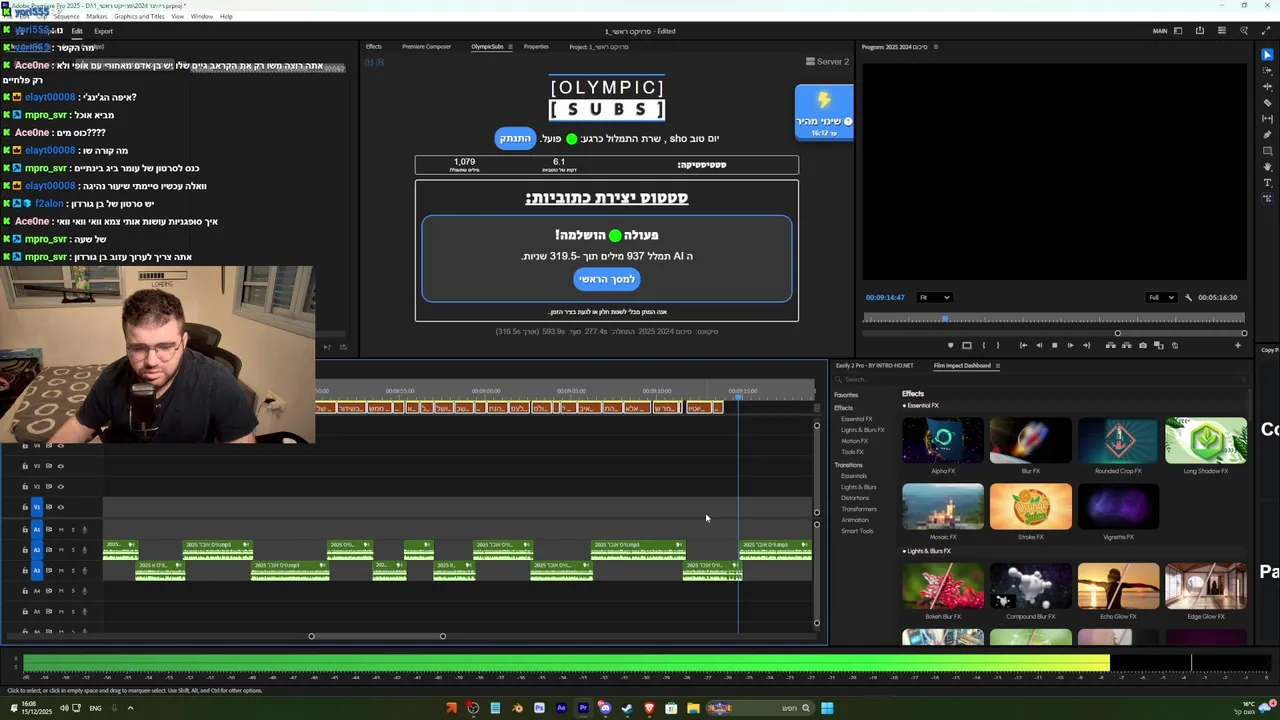Screen dimensions: 1280x720
Task: Toggle safe margins icon in Program monitor
Action: point(967,345)
